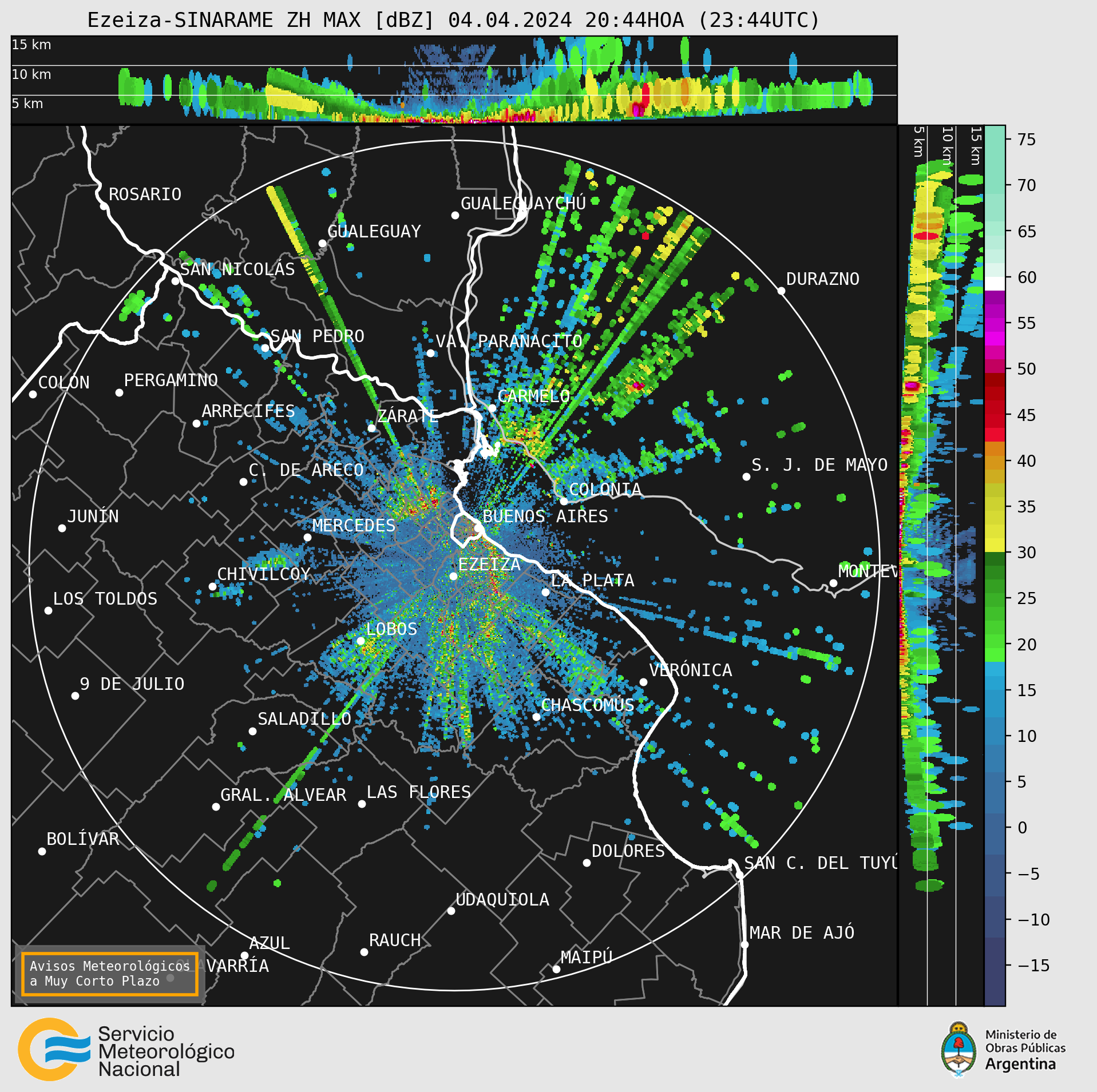Click the EZEIZA radar site marker dot

453,577
